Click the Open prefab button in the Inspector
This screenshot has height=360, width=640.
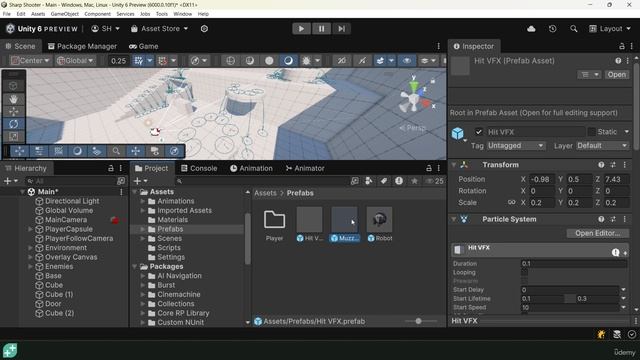616,75
